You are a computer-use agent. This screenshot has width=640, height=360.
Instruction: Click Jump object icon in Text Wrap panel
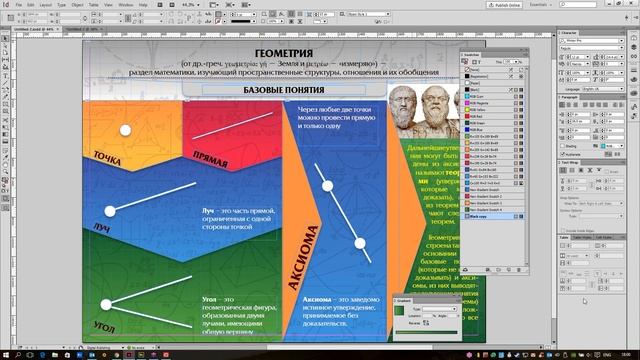[x=590, y=171]
